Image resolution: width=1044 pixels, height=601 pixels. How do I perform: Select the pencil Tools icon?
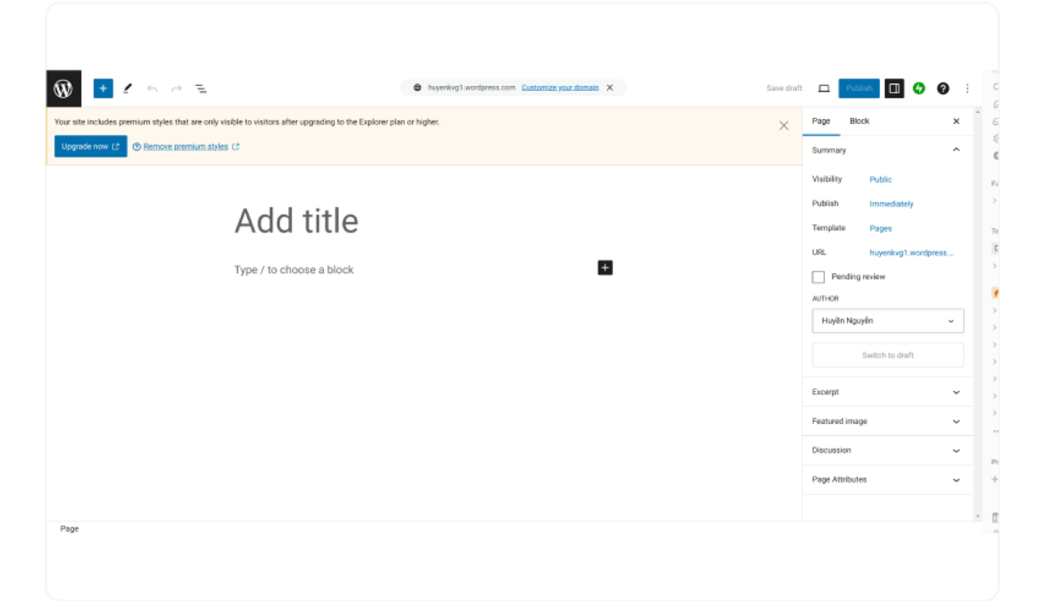pyautogui.click(x=127, y=88)
